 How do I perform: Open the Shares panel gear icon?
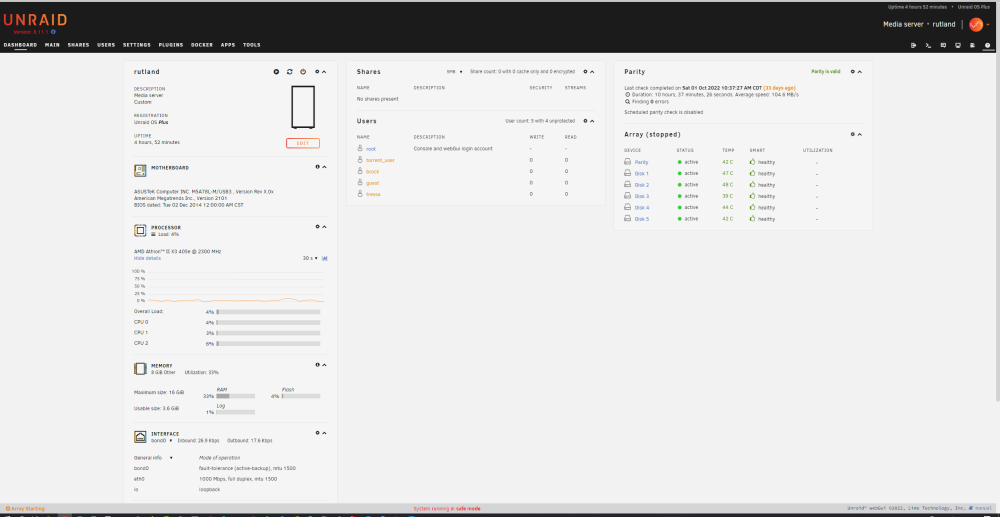click(585, 72)
